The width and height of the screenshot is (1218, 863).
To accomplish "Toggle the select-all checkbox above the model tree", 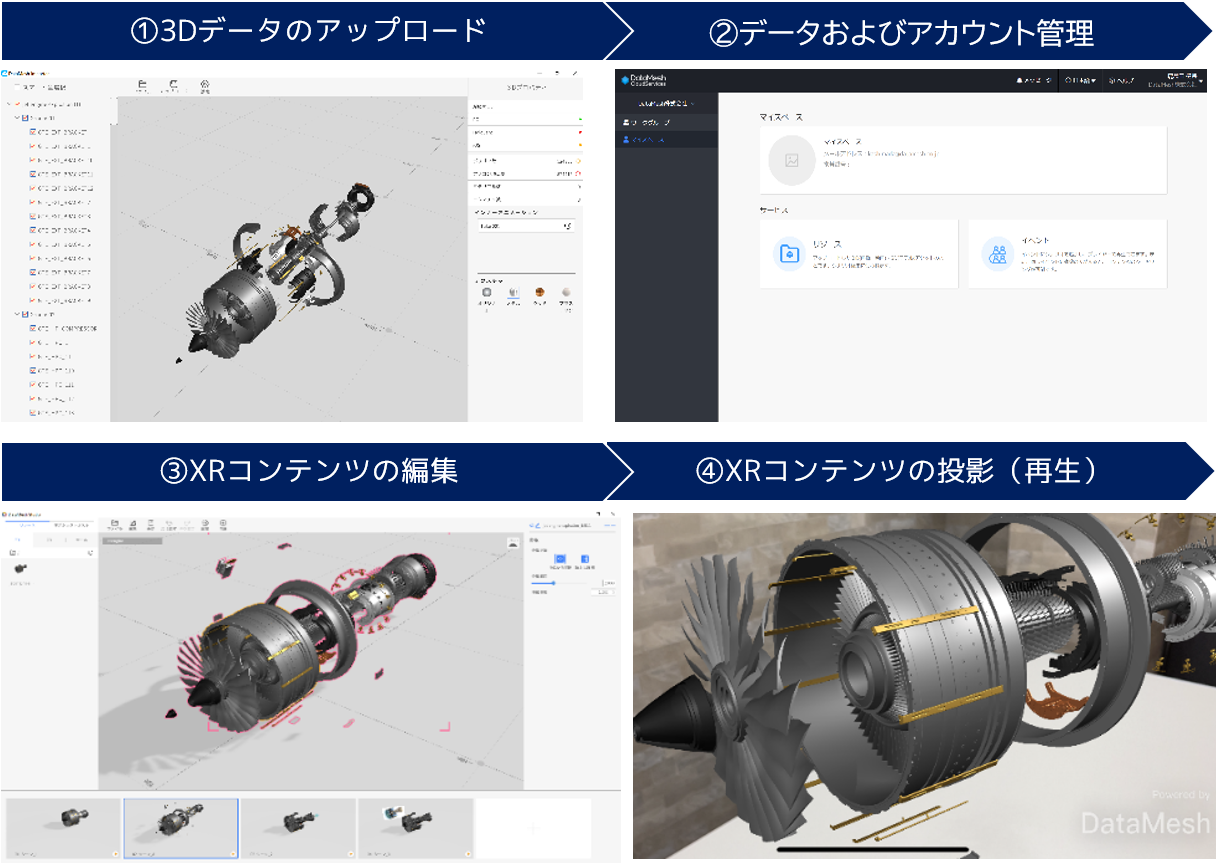I will [x=16, y=88].
